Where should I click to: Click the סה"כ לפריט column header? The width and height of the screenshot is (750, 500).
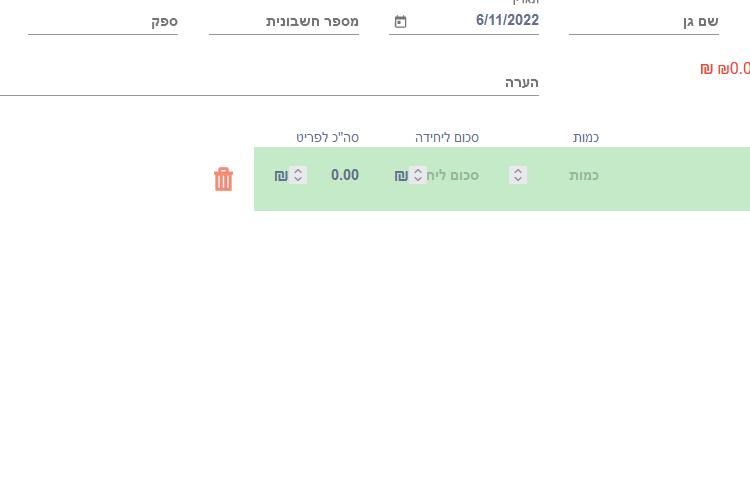(328, 138)
